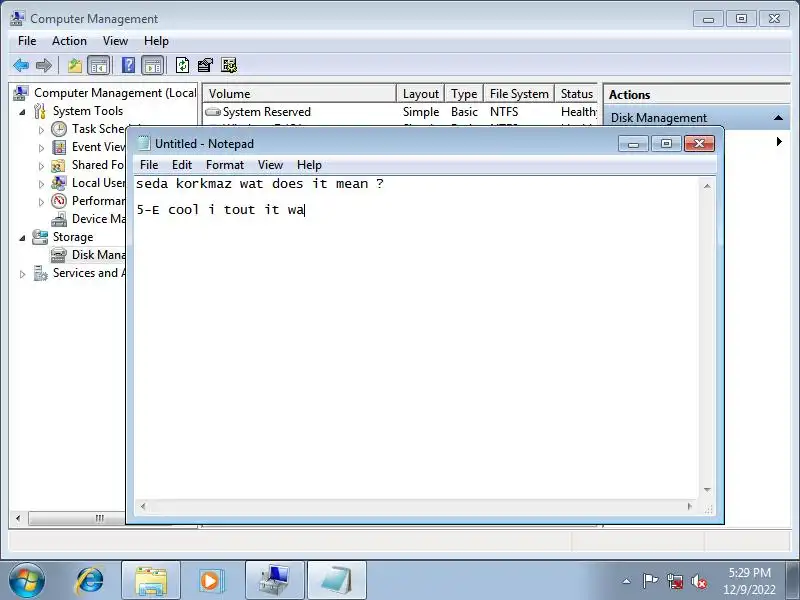800x600 pixels.
Task: Open Windows Explorer folder from taskbar
Action: click(x=151, y=581)
